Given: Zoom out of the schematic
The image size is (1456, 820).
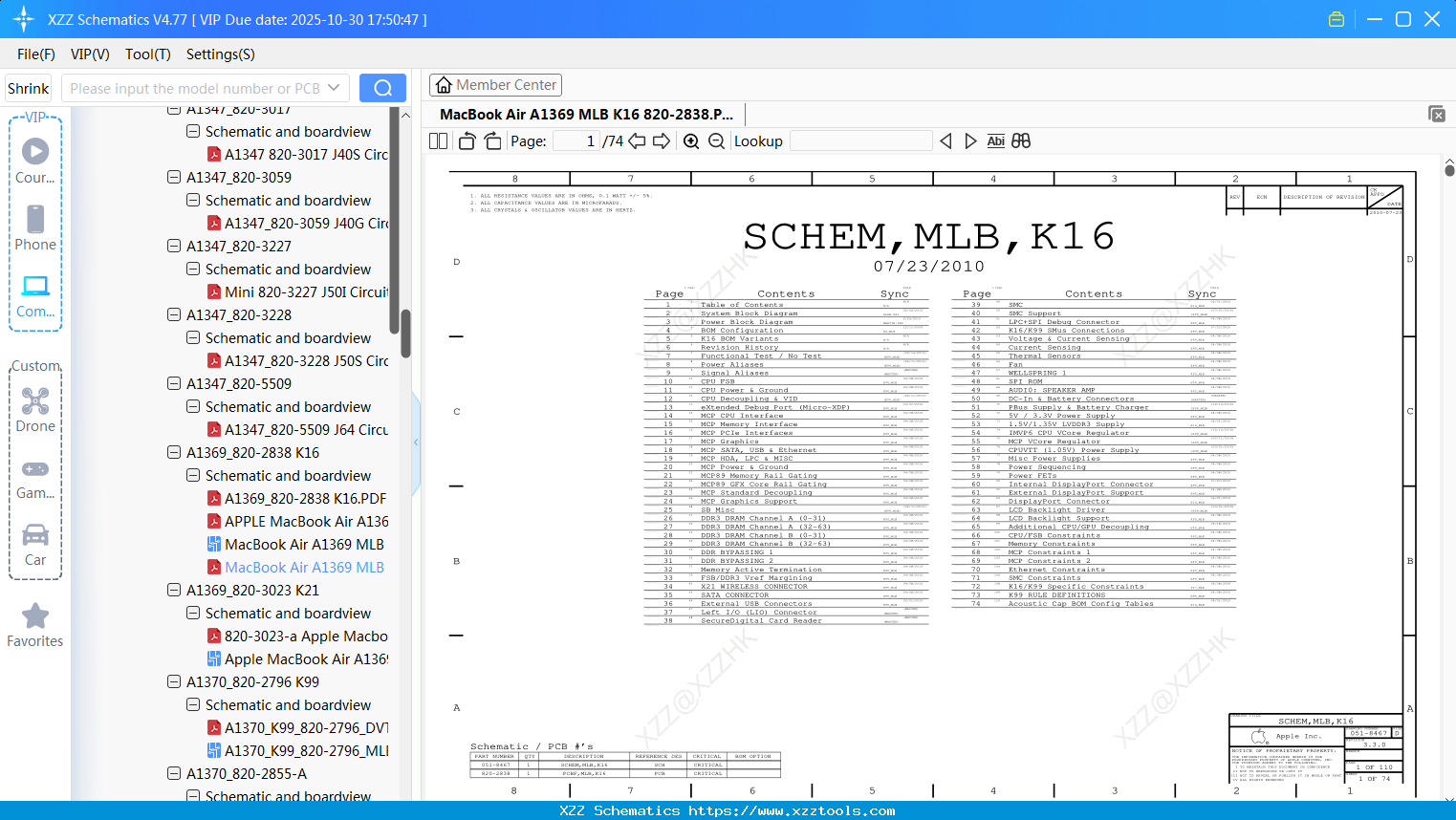Looking at the screenshot, I should click(717, 141).
